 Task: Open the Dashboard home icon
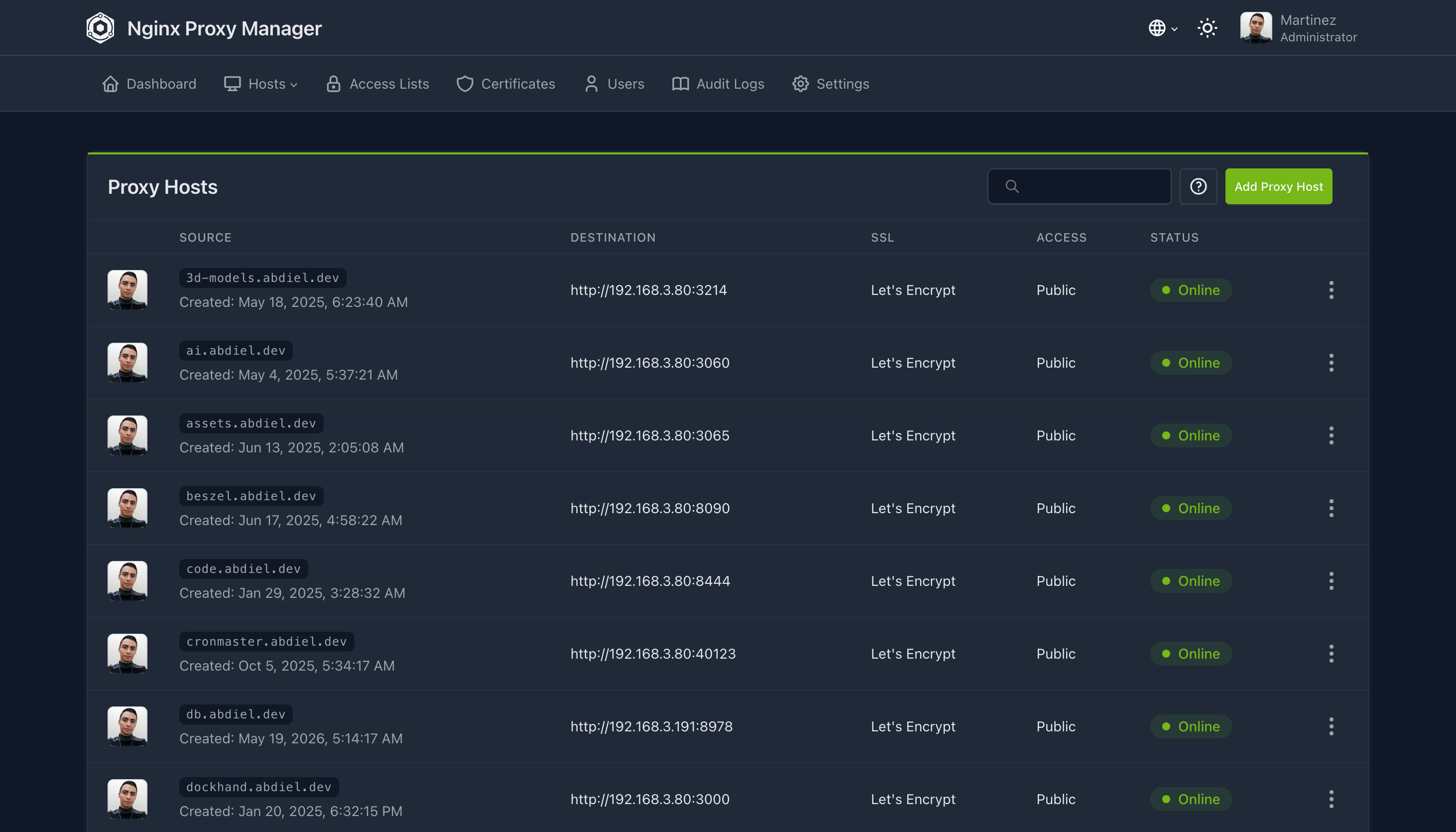pos(110,83)
